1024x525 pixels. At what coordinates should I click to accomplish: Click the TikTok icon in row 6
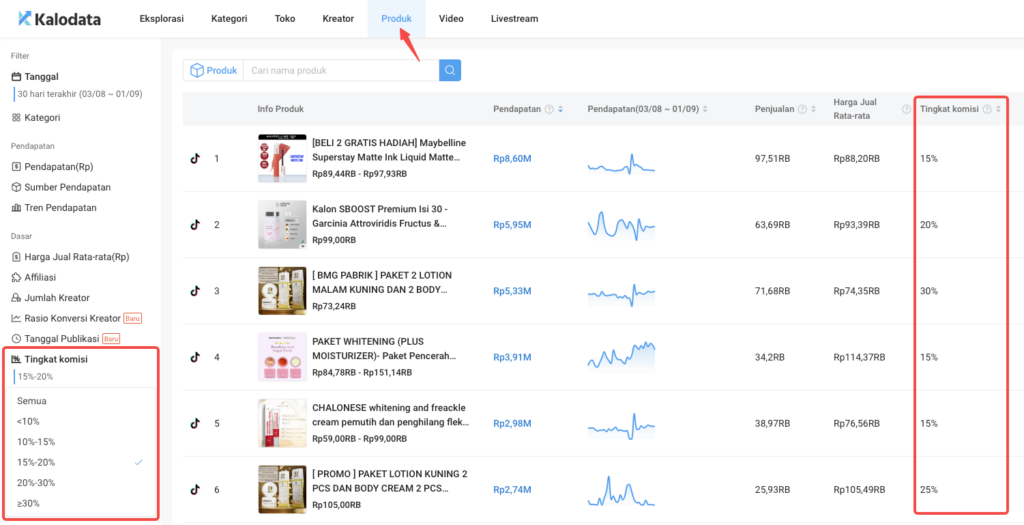195,489
